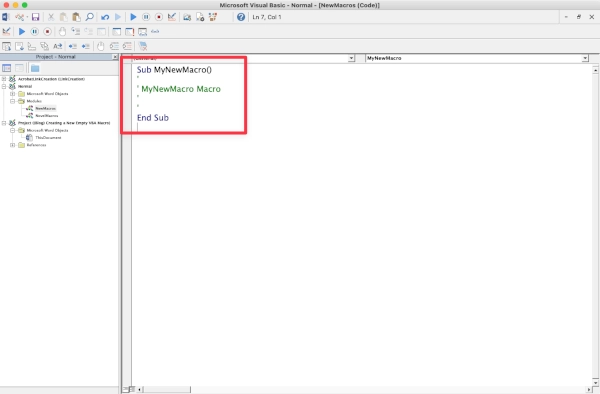This screenshot has width=600, height=394.
Task: Click the horizontal scrollbar's left arrow
Action: point(140,390)
